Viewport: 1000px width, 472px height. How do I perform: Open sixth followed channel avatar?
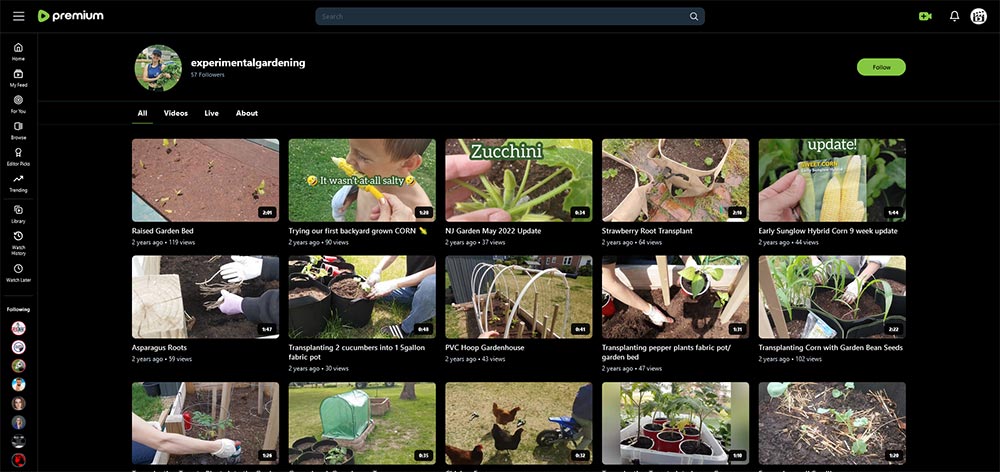[18, 422]
